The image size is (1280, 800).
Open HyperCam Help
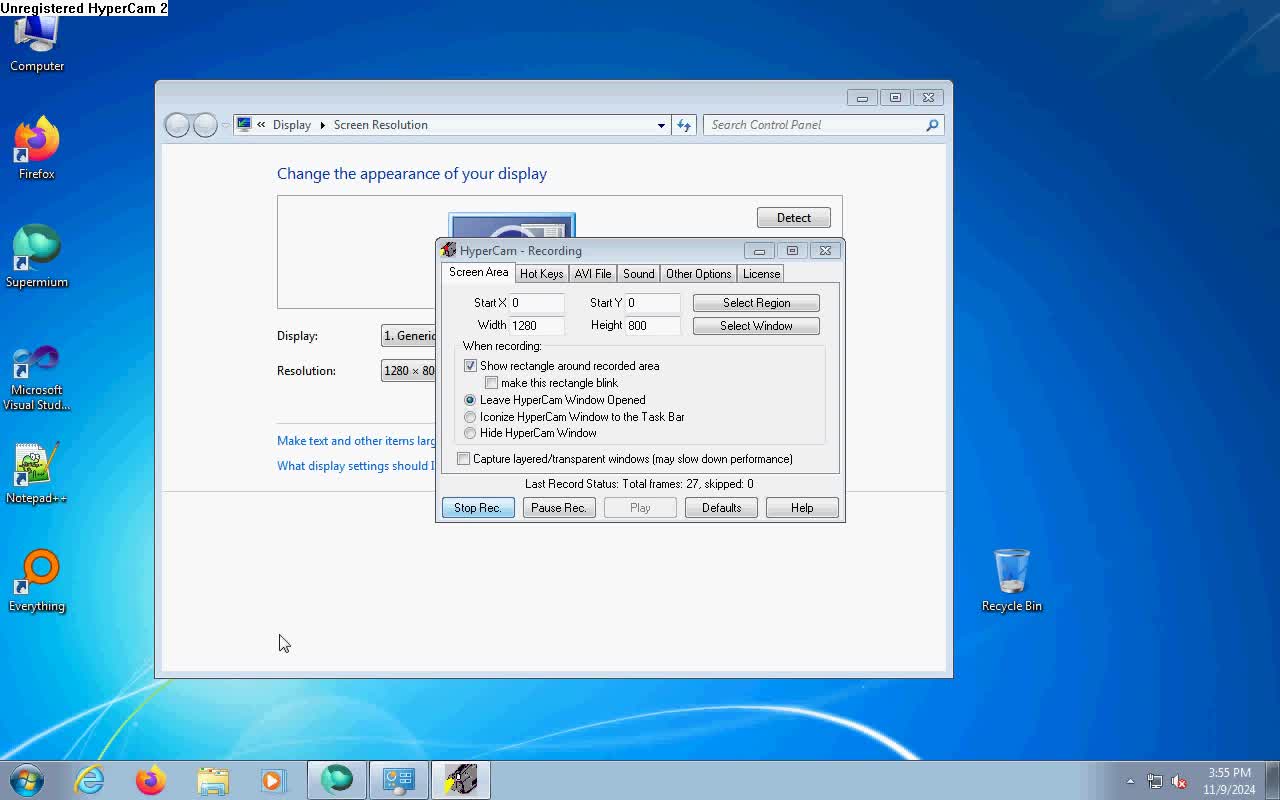pyautogui.click(x=802, y=508)
